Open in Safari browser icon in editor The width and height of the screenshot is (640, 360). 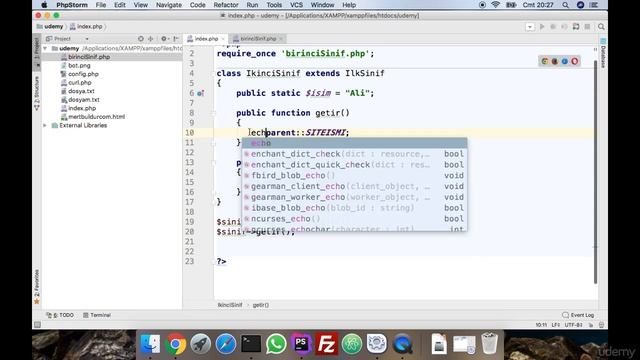564,61
